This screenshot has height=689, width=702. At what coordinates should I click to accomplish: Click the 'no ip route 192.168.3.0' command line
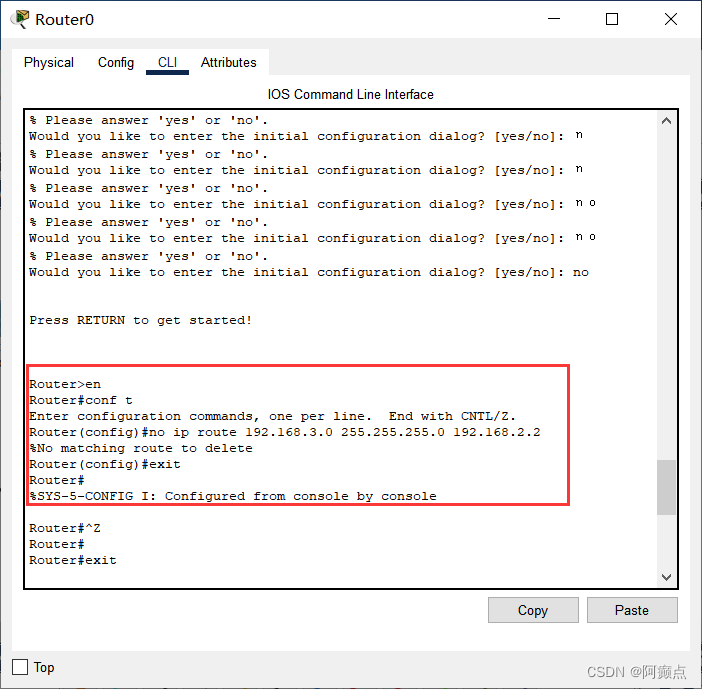285,432
